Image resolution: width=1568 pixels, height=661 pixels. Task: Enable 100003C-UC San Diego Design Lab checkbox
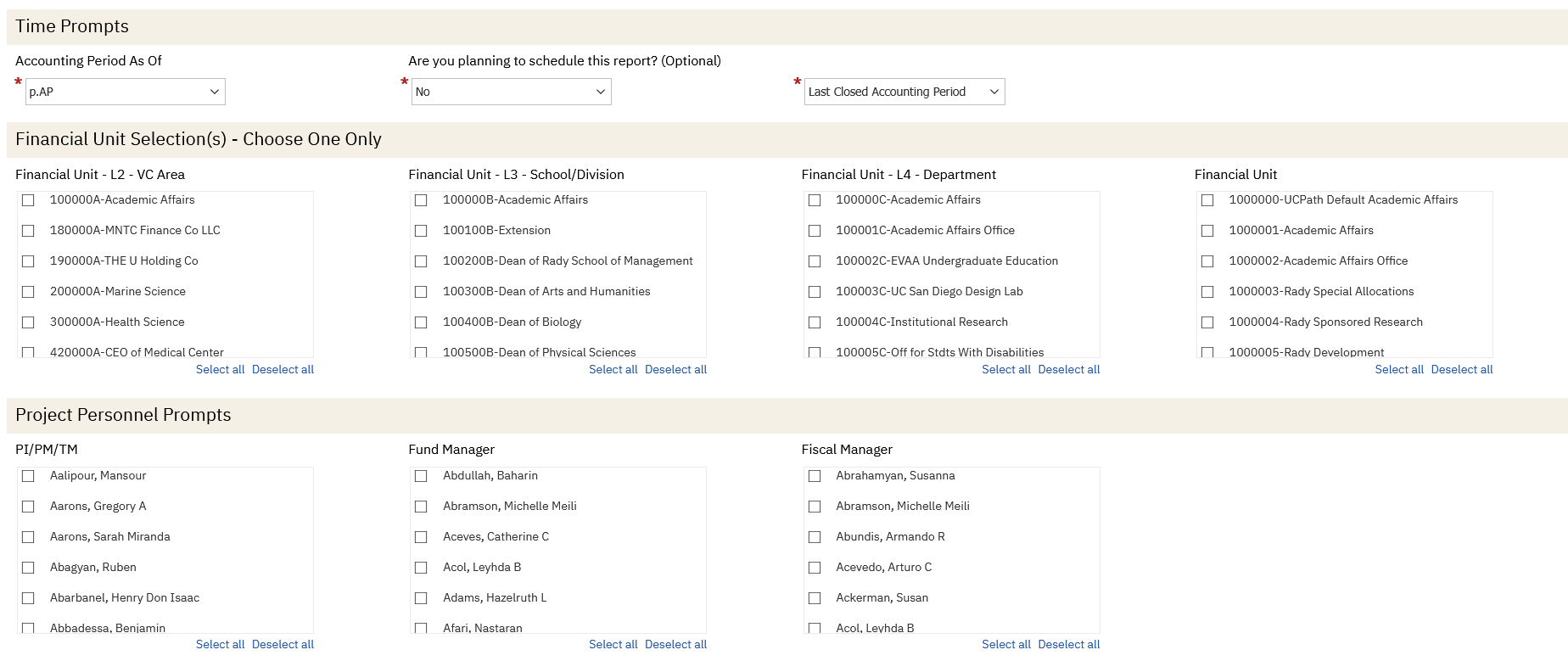(x=815, y=292)
